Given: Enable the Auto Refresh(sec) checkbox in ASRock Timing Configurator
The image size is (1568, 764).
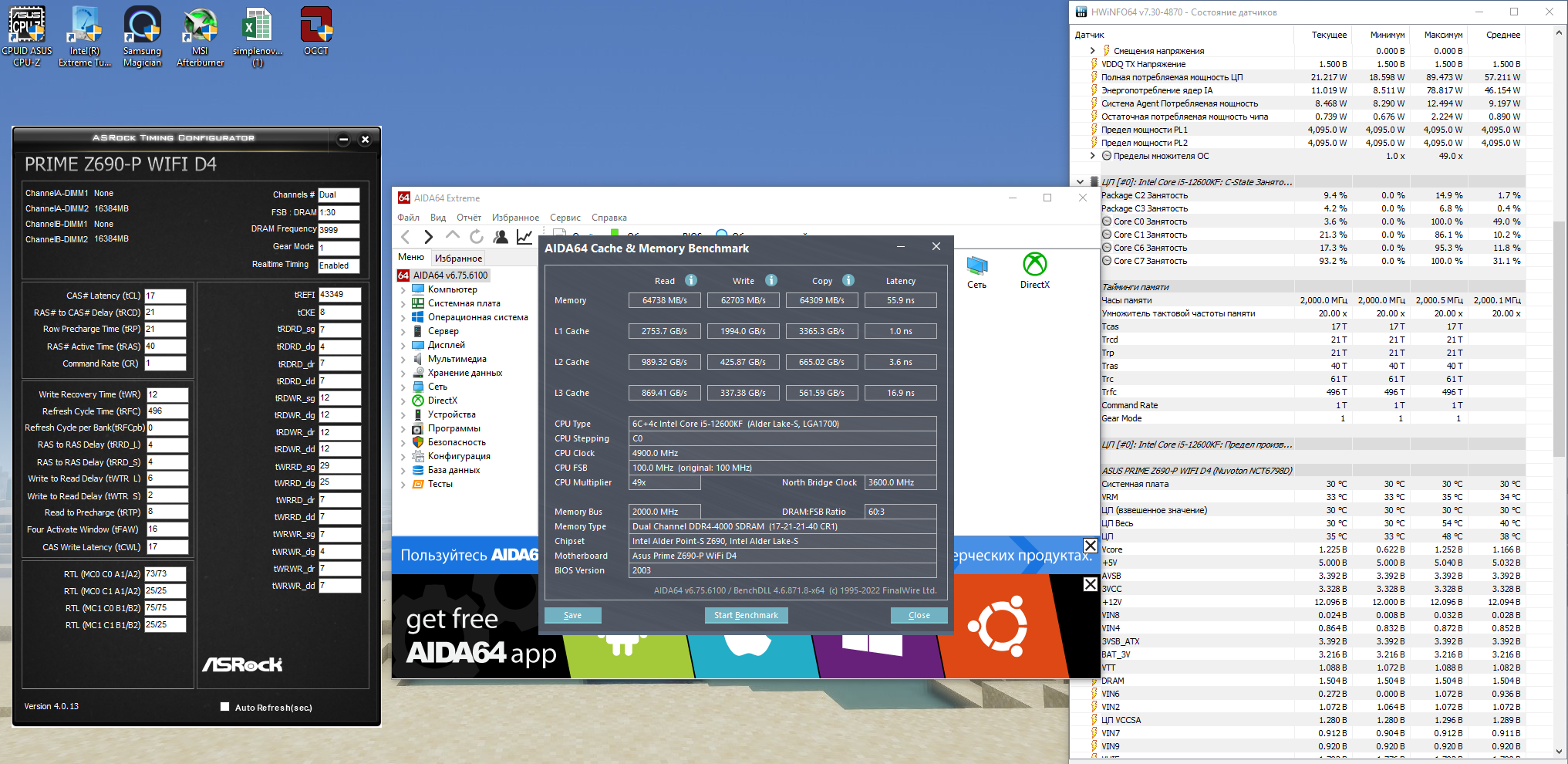Looking at the screenshot, I should pos(225,707).
